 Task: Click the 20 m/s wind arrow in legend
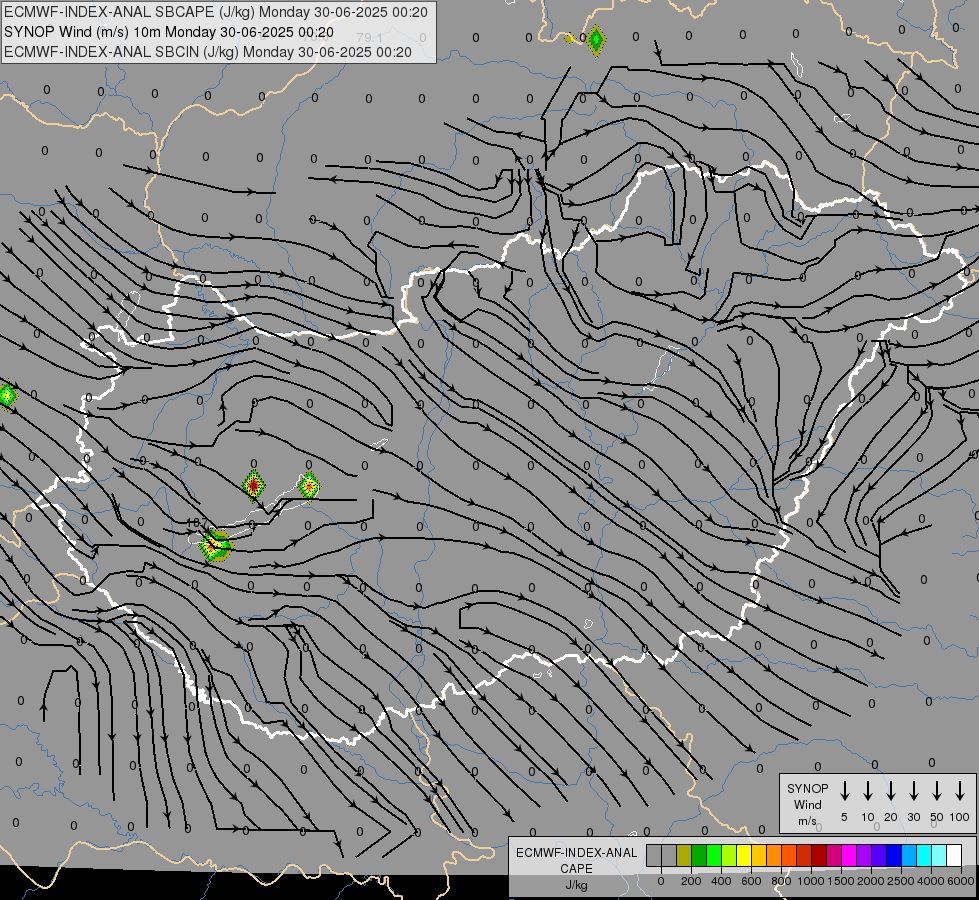point(891,791)
